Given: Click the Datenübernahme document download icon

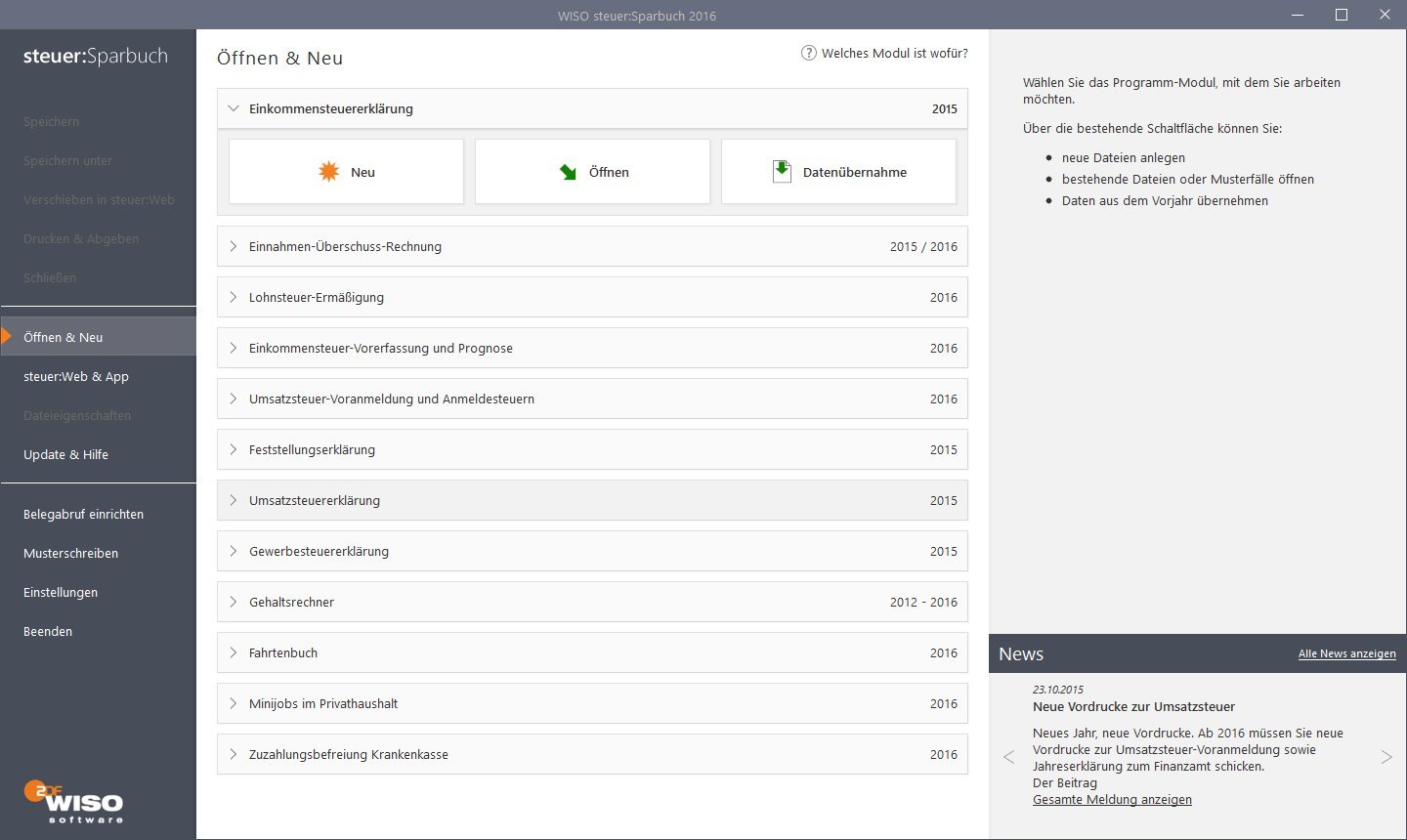Looking at the screenshot, I should (x=782, y=172).
